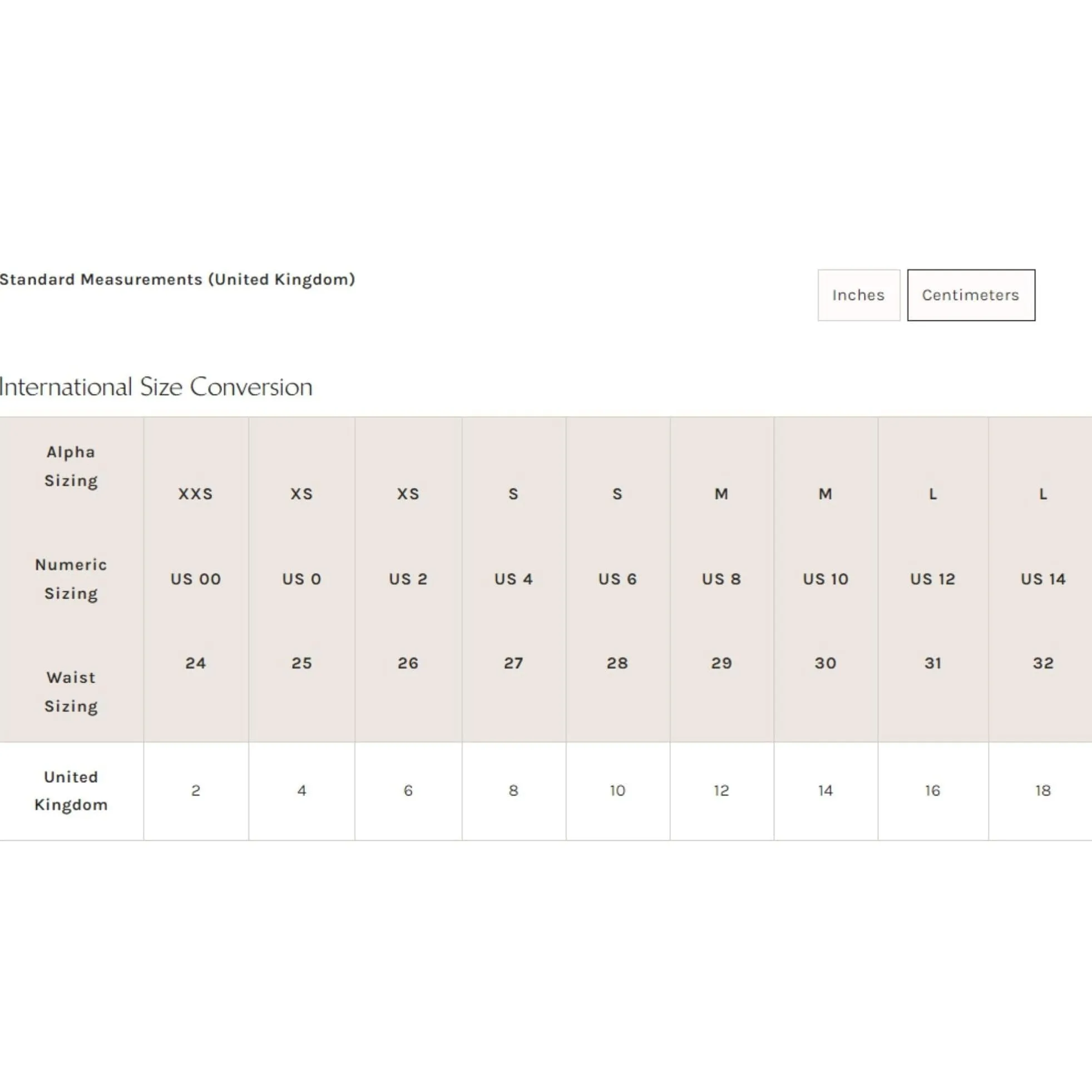Click the US 14 numeric size
1092x1092 pixels.
pyautogui.click(x=1043, y=579)
